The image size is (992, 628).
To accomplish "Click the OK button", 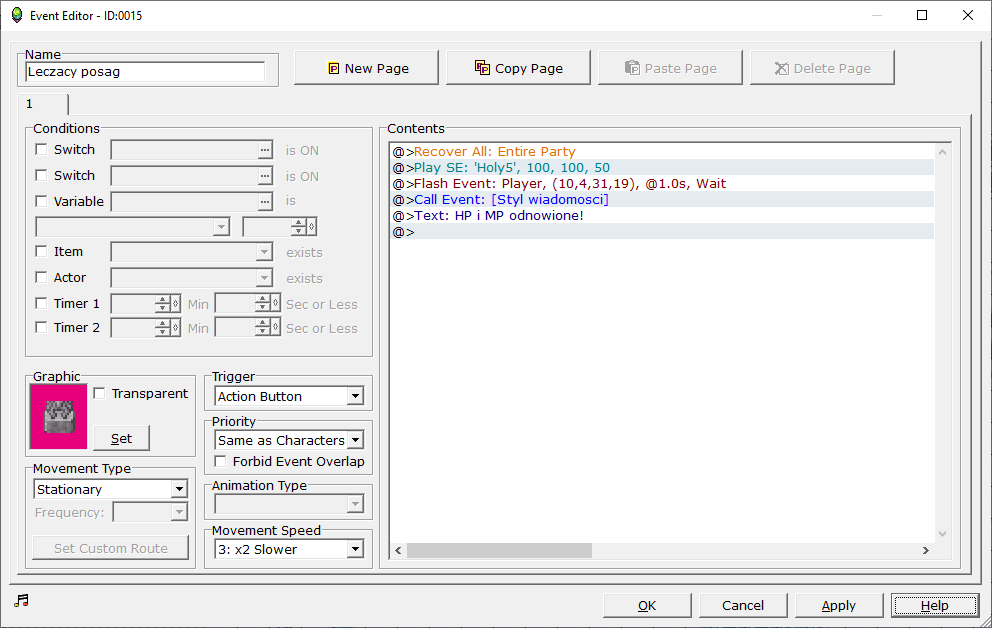I will point(647,605).
